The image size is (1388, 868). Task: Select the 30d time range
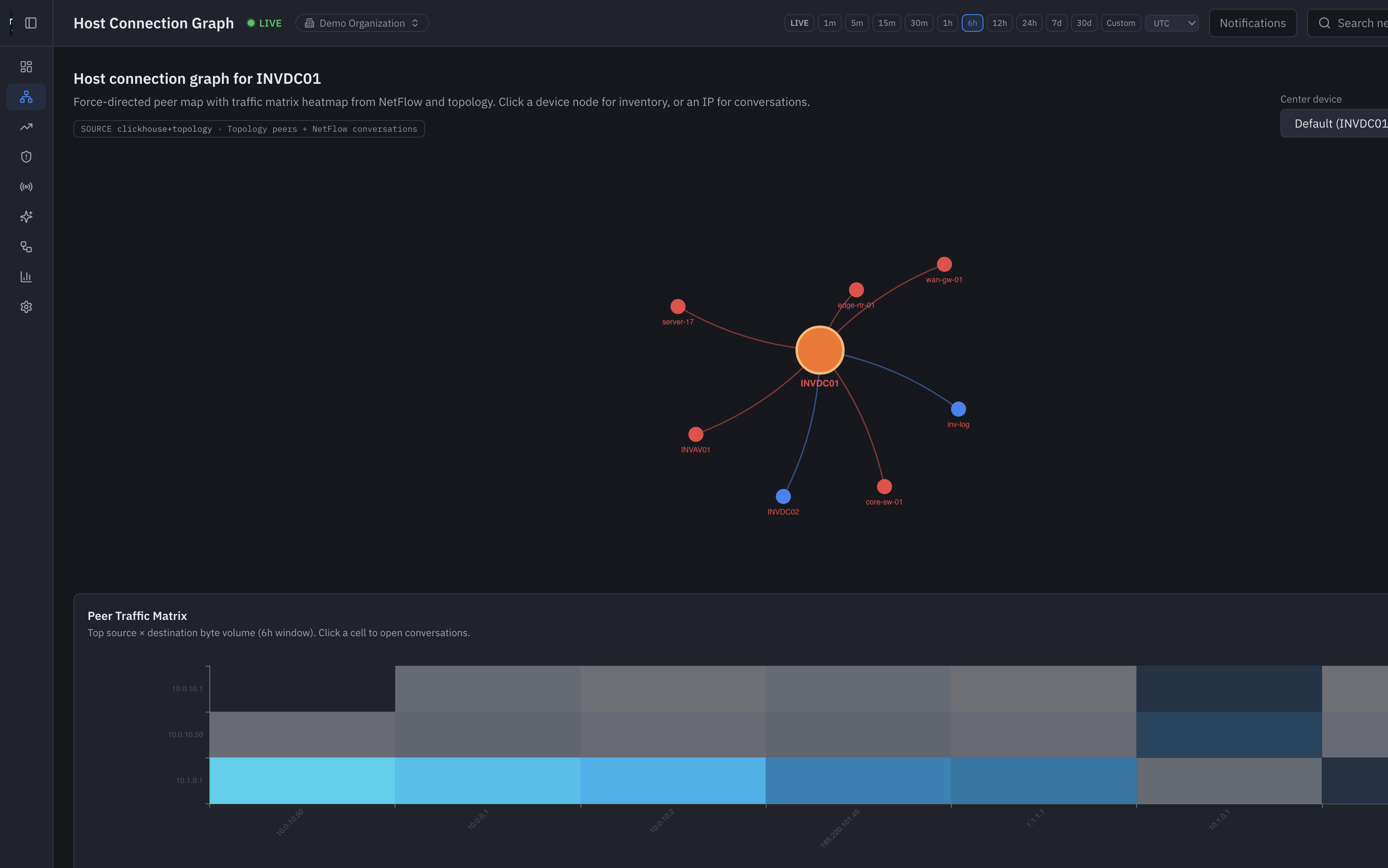tap(1084, 23)
